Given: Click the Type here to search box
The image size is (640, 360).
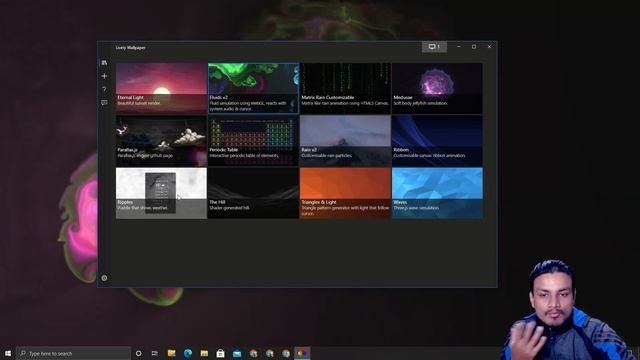Looking at the screenshot, I should [x=73, y=353].
